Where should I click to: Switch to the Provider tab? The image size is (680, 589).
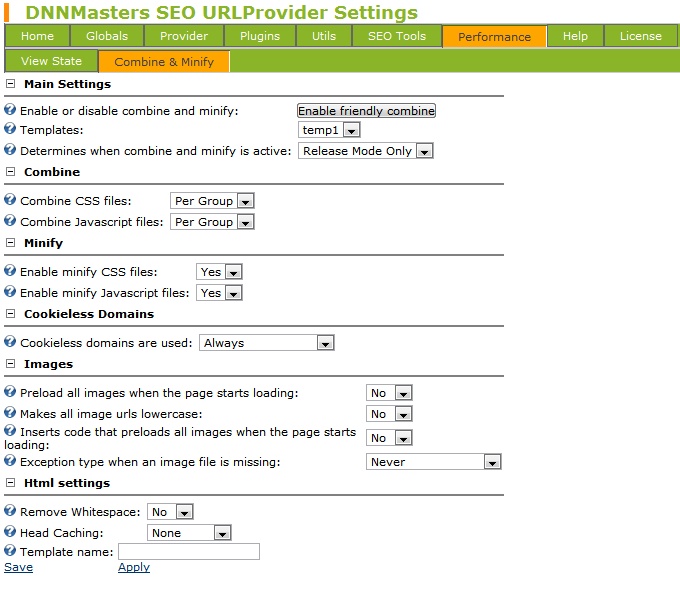pyautogui.click(x=184, y=36)
